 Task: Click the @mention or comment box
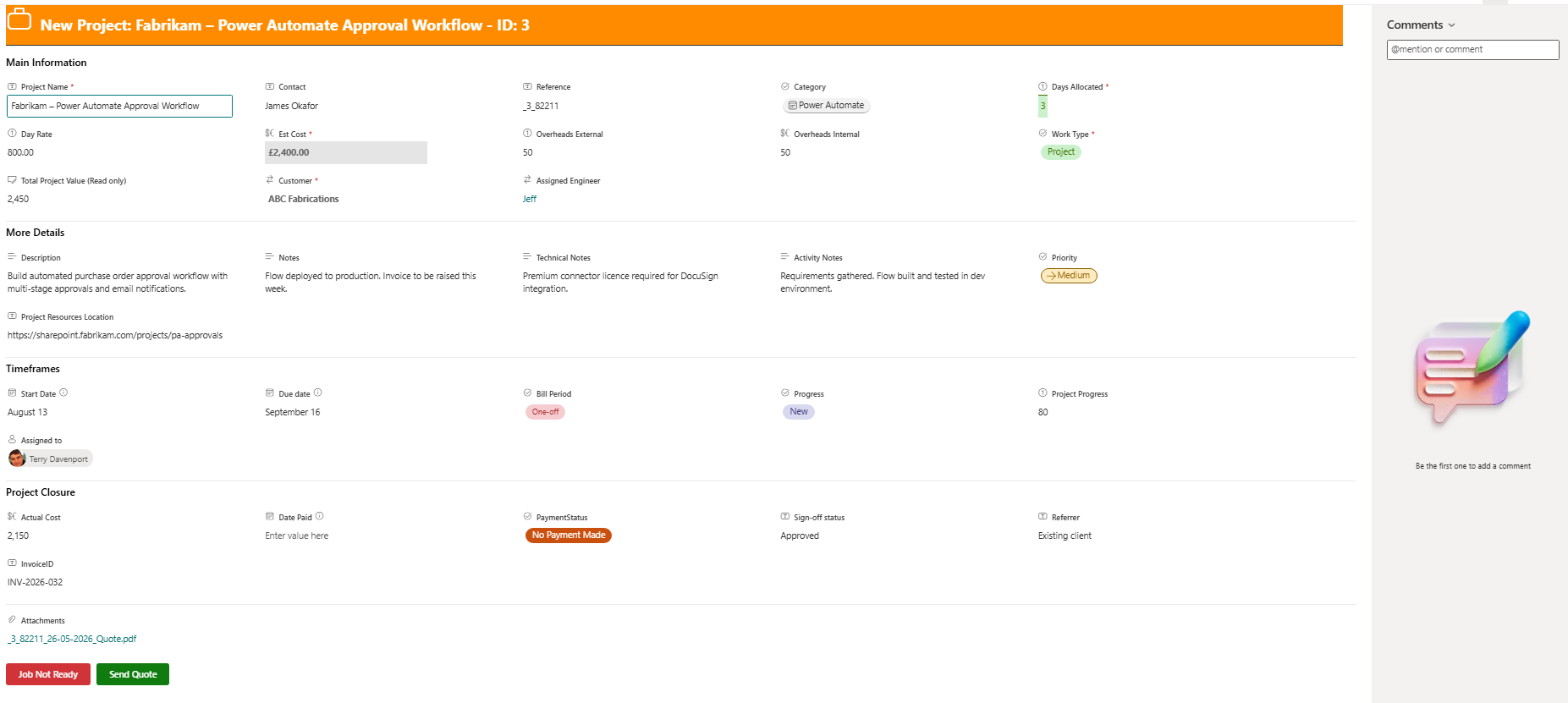[x=1472, y=50]
